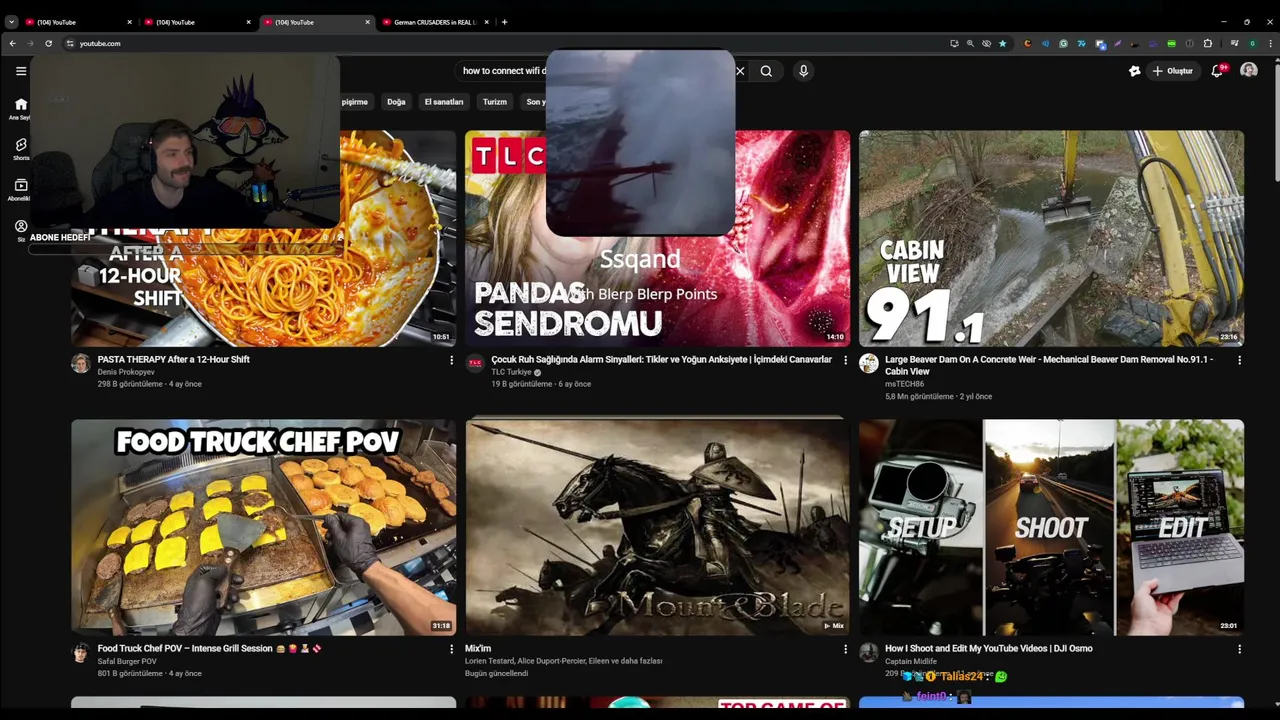The width and height of the screenshot is (1280, 720).
Task: Open PASTA THERAPY After a 12-Hour Shift title
Action: click(174, 359)
